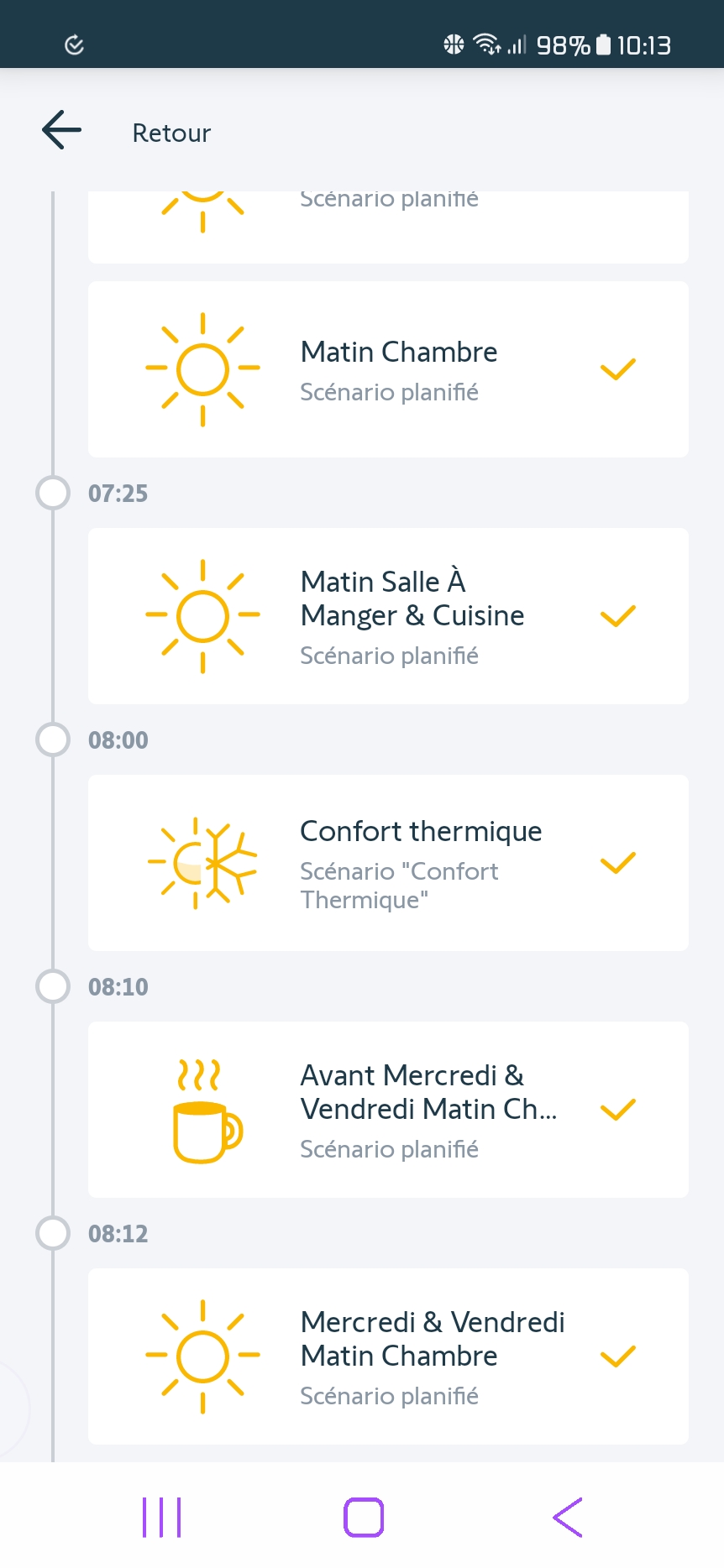This screenshot has width=724, height=1568.
Task: Toggle checkmark for Confort thermique scenario
Action: (618, 863)
